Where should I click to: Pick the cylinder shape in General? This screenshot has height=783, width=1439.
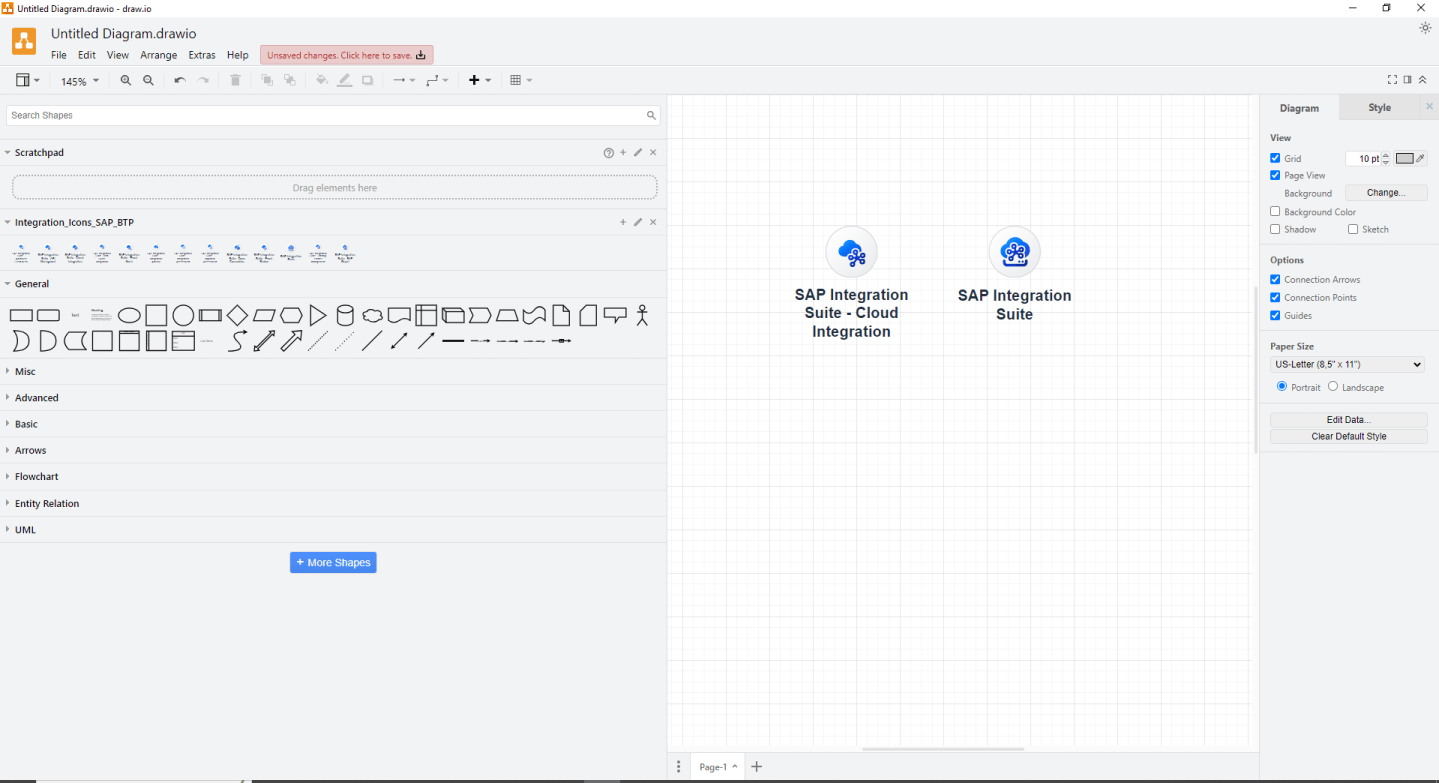pos(345,316)
